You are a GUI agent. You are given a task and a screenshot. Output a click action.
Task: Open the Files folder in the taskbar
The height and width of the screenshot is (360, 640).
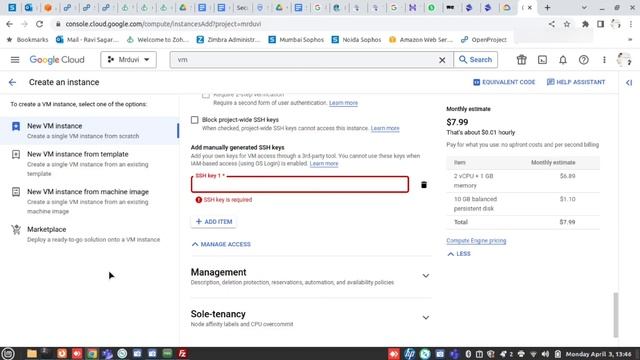[31, 353]
